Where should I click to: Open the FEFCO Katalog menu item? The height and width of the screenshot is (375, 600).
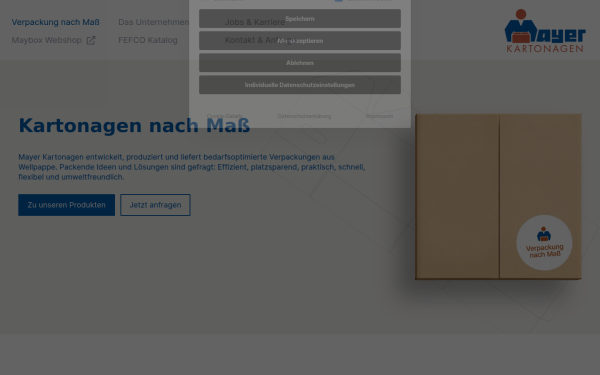[148, 40]
